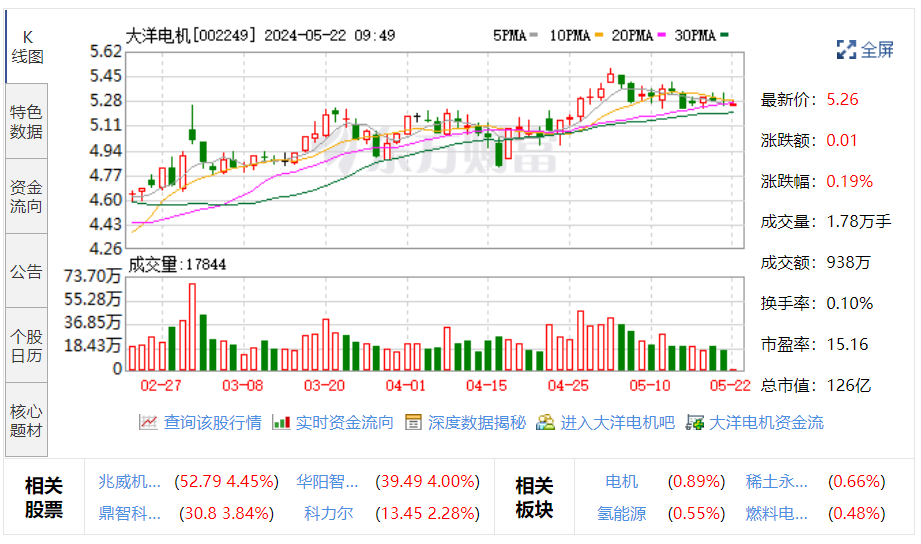
Task: Click the 涨跌额 value 0.01
Action: pos(842,140)
